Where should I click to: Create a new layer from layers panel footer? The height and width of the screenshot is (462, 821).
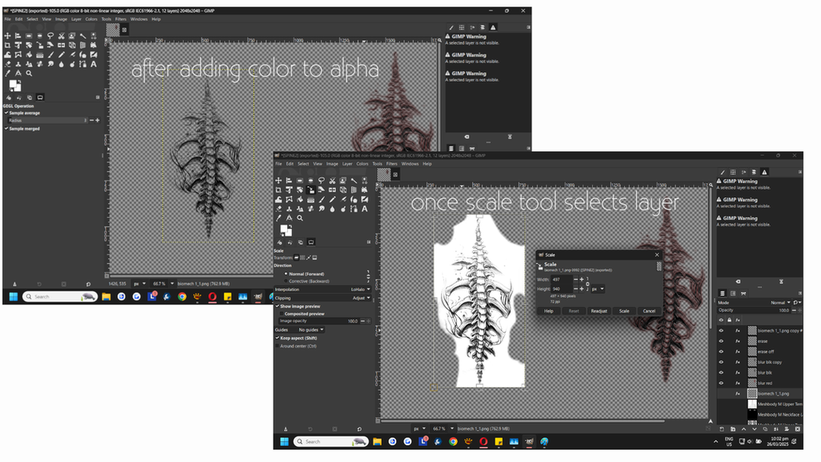click(722, 429)
